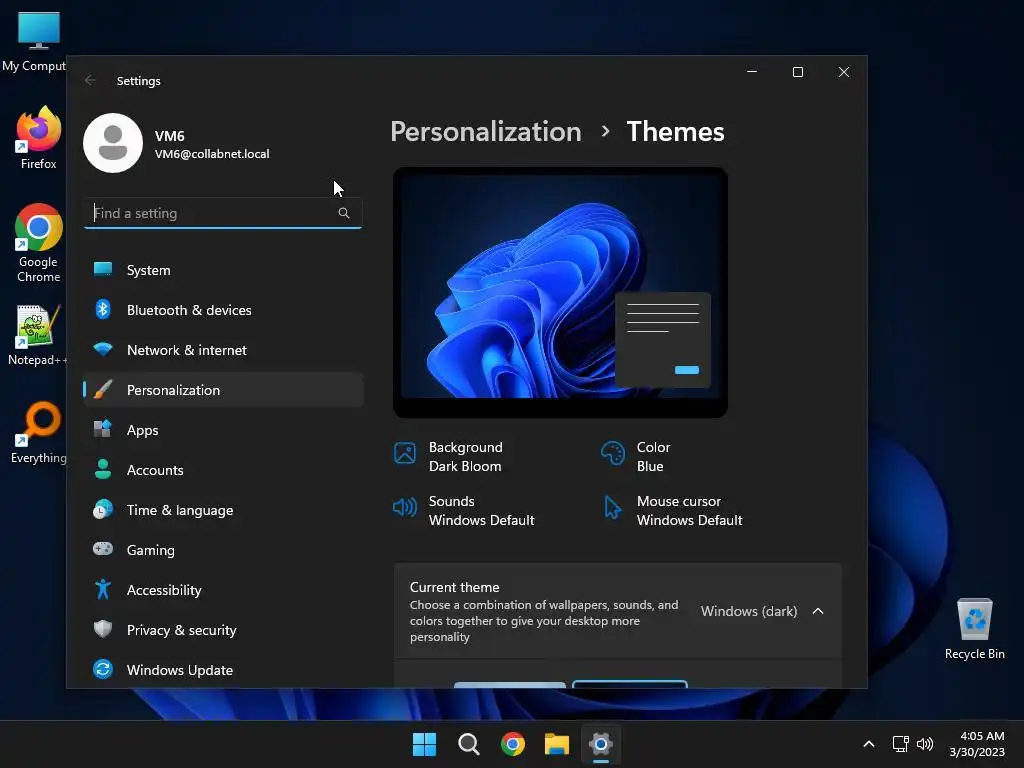Click the Windows Update sync icon

point(103,669)
